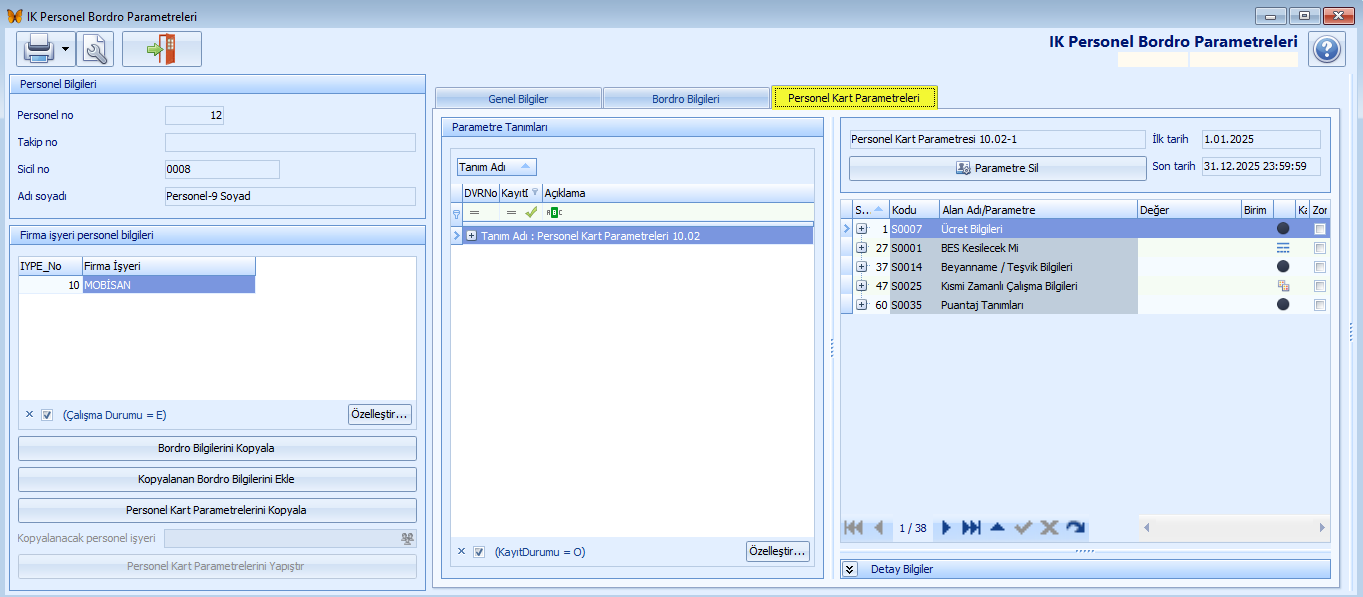
Task: Click the filter icon on Kayıt column header
Action: point(534,193)
